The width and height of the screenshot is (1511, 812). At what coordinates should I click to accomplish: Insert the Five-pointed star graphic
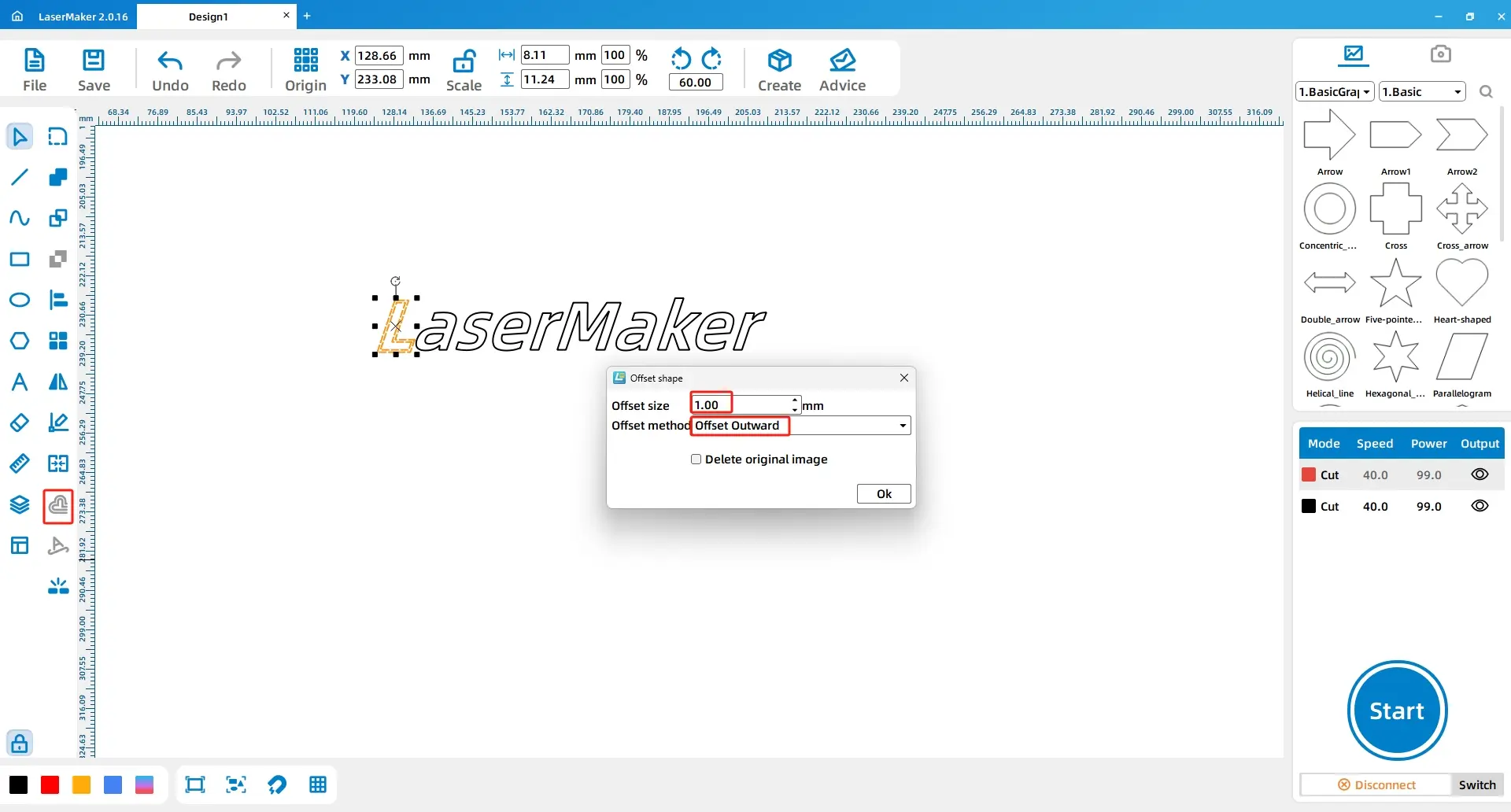tap(1395, 290)
